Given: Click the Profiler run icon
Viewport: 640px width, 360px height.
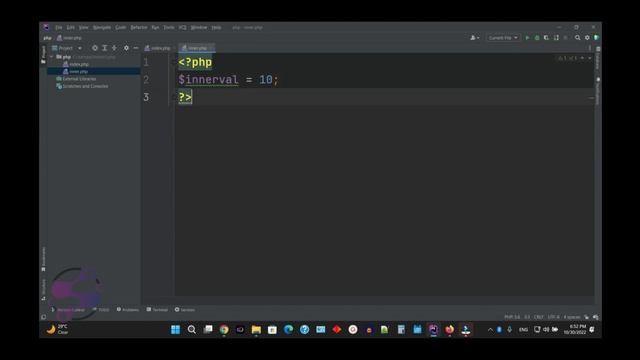Looking at the screenshot, I should coord(556,38).
